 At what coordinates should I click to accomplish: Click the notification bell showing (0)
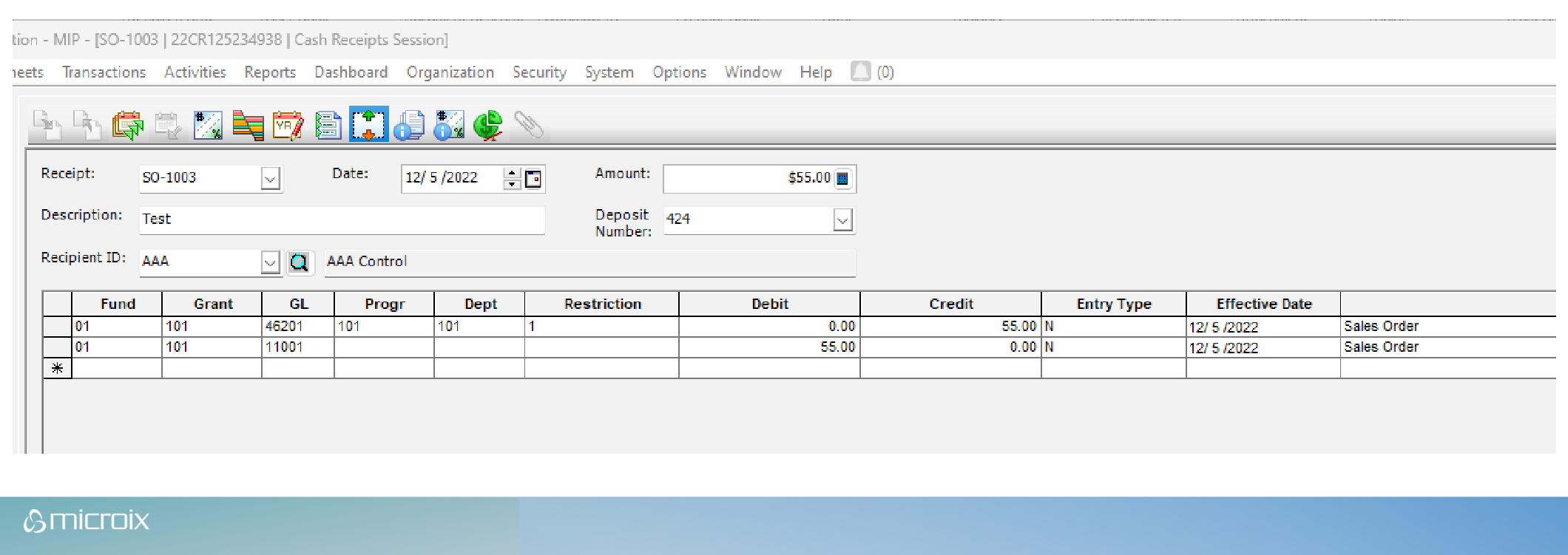860,72
